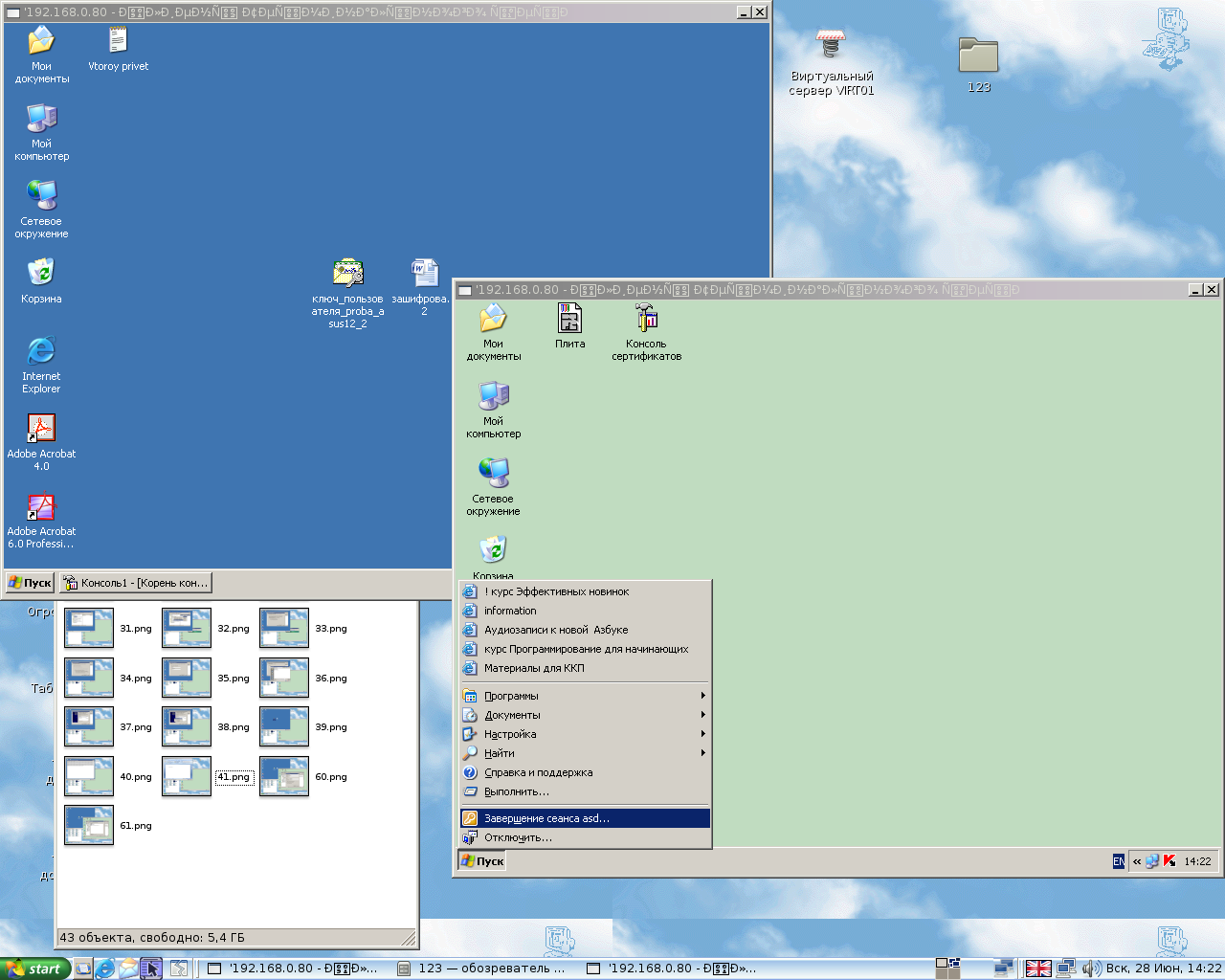Open the Виртуальный сервер VIRT01 icon
The image size is (1225, 980).
coord(831,46)
